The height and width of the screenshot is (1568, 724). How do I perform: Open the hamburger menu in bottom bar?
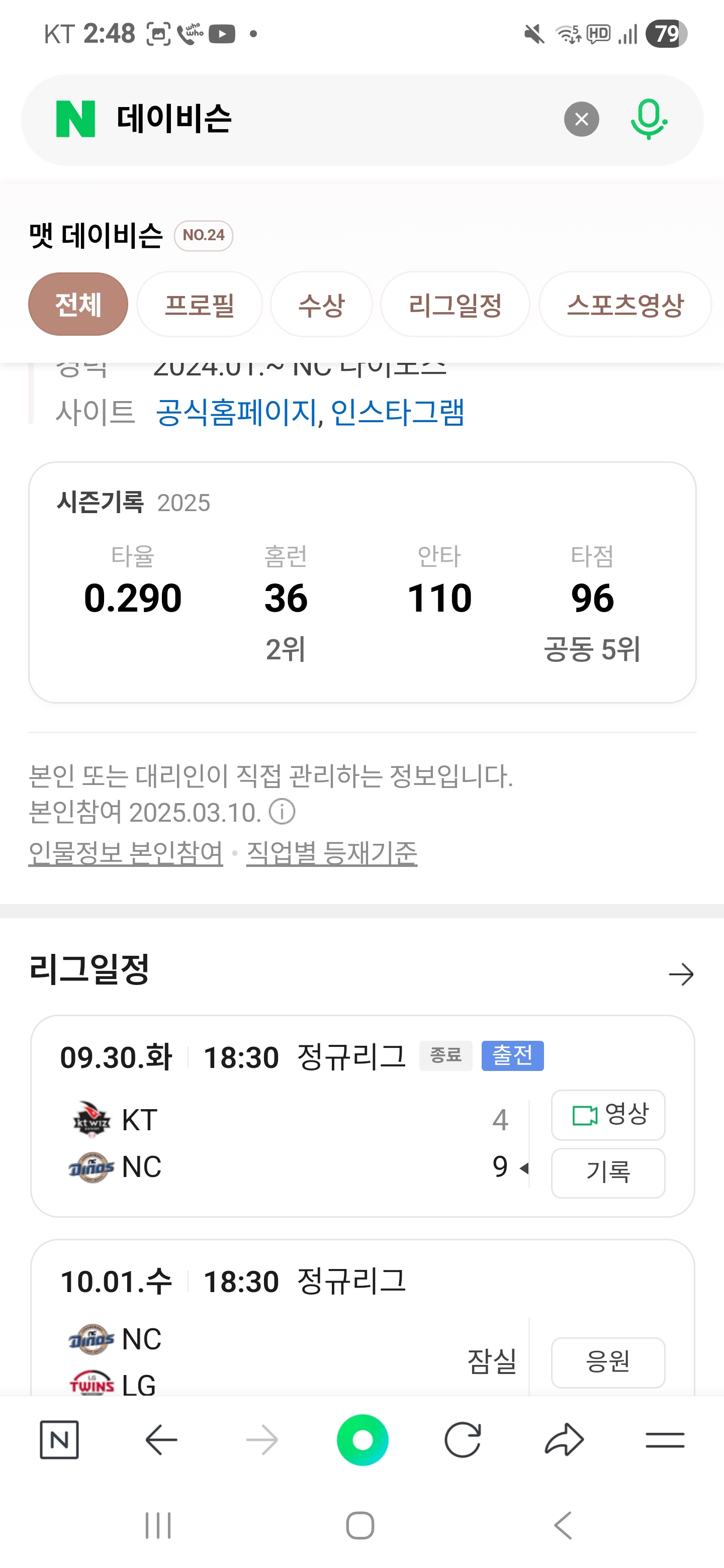[x=664, y=1440]
